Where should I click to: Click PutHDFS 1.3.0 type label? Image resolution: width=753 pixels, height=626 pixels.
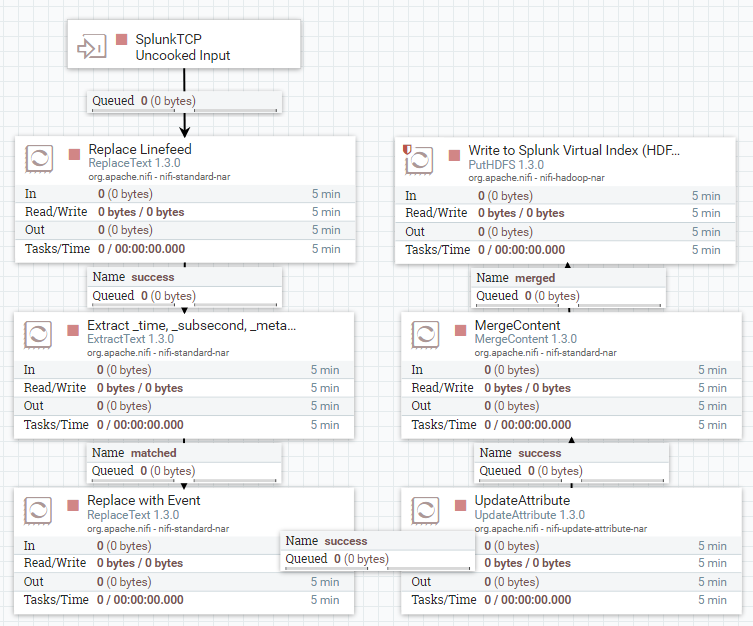(x=506, y=165)
